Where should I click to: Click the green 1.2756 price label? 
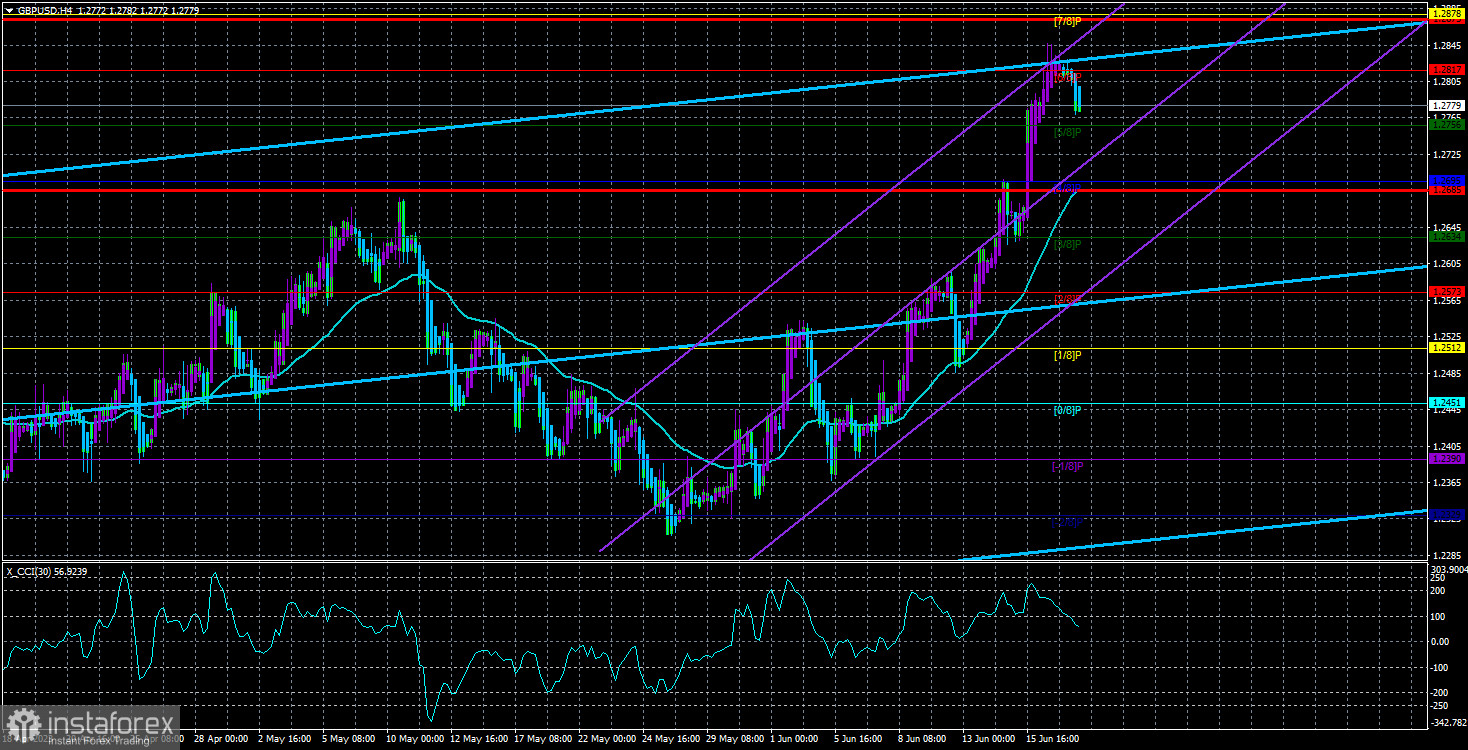pyautogui.click(x=1446, y=125)
